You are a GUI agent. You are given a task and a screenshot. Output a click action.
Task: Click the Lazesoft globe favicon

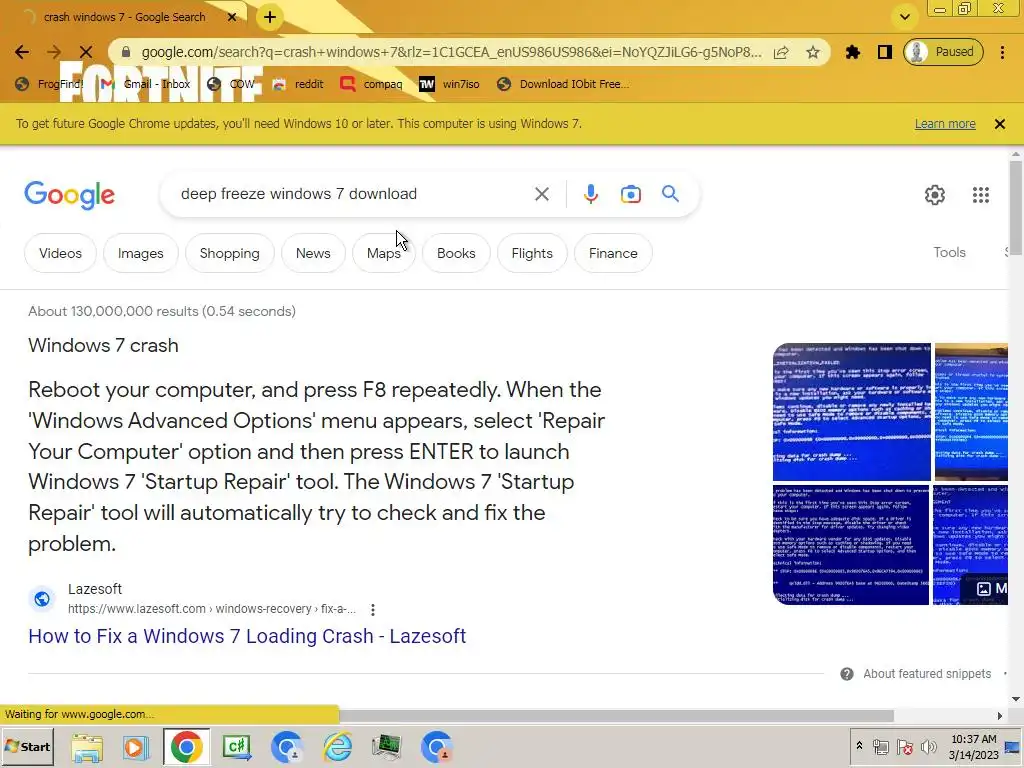click(x=42, y=598)
